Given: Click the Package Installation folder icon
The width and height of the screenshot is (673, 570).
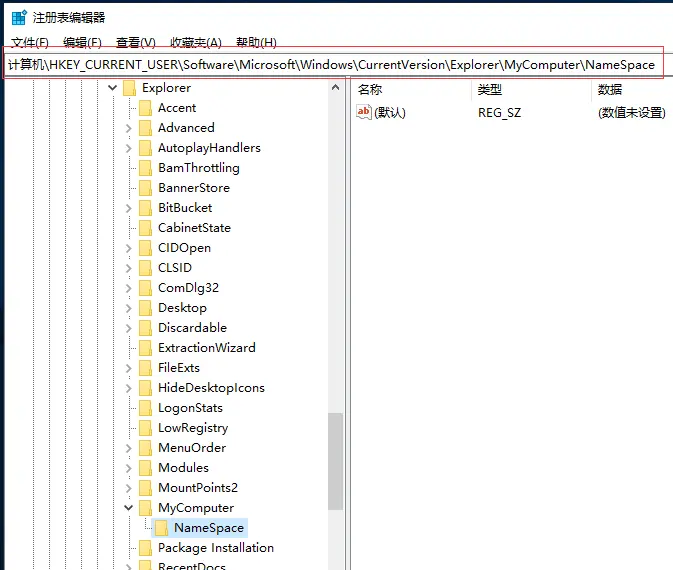Looking at the screenshot, I should point(145,548).
